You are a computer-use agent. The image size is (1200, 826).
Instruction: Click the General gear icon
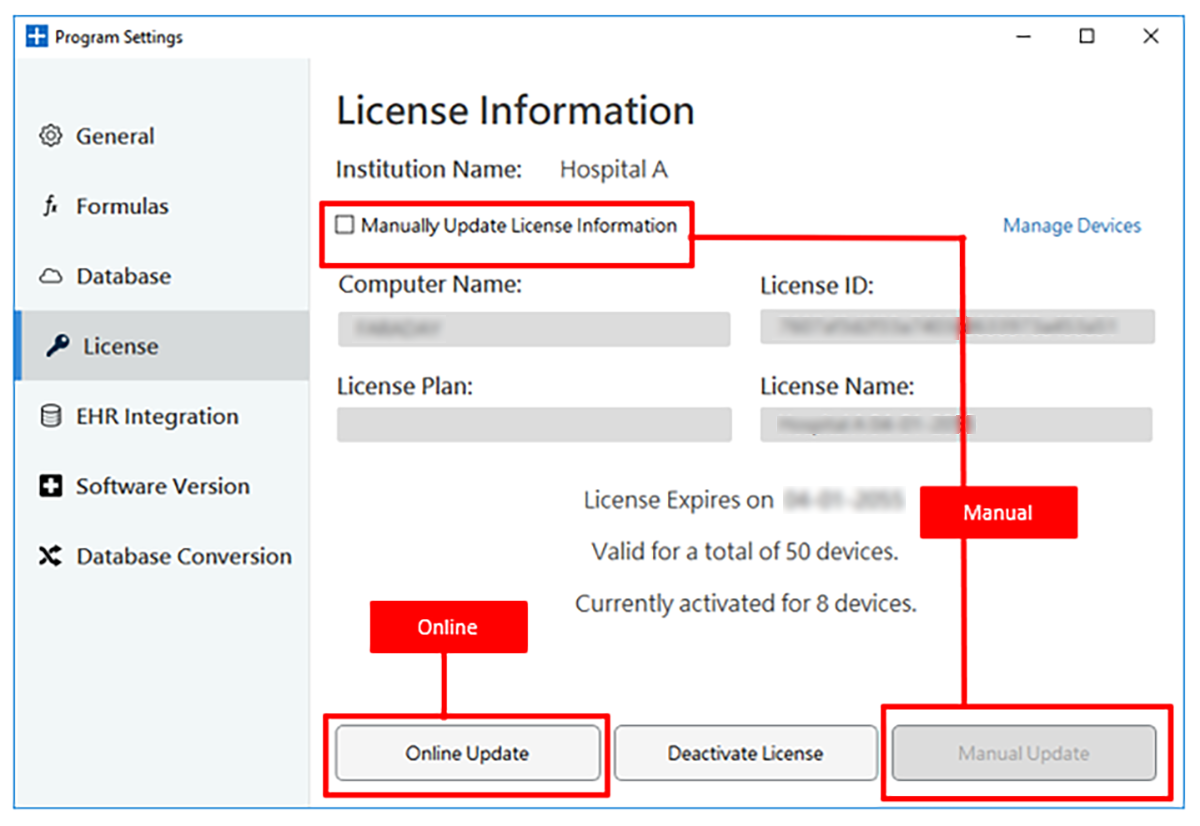pos(50,136)
